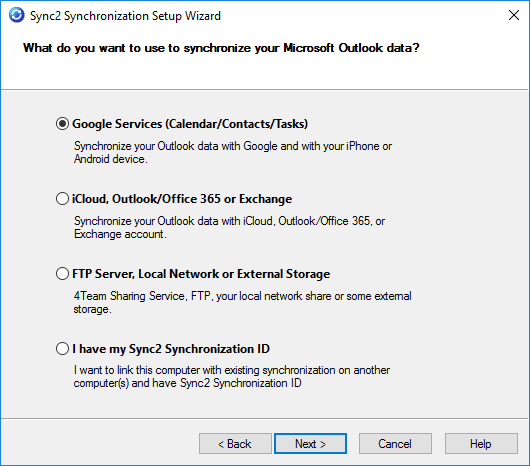Viewport: 530px width, 466px height.
Task: Click the Google Services (Calendar/Contacts/Tasks) label
Action: click(190, 124)
